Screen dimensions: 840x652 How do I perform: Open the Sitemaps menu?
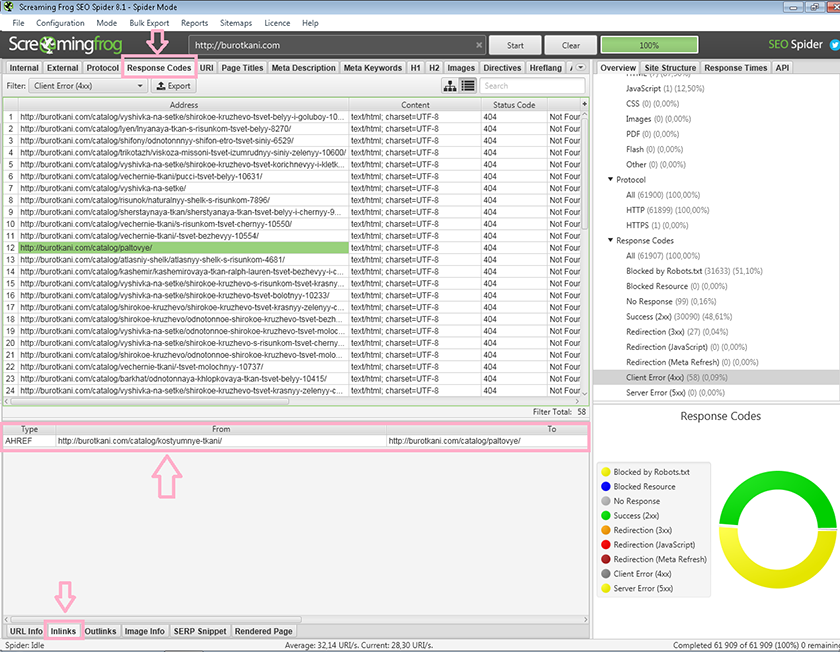236,23
